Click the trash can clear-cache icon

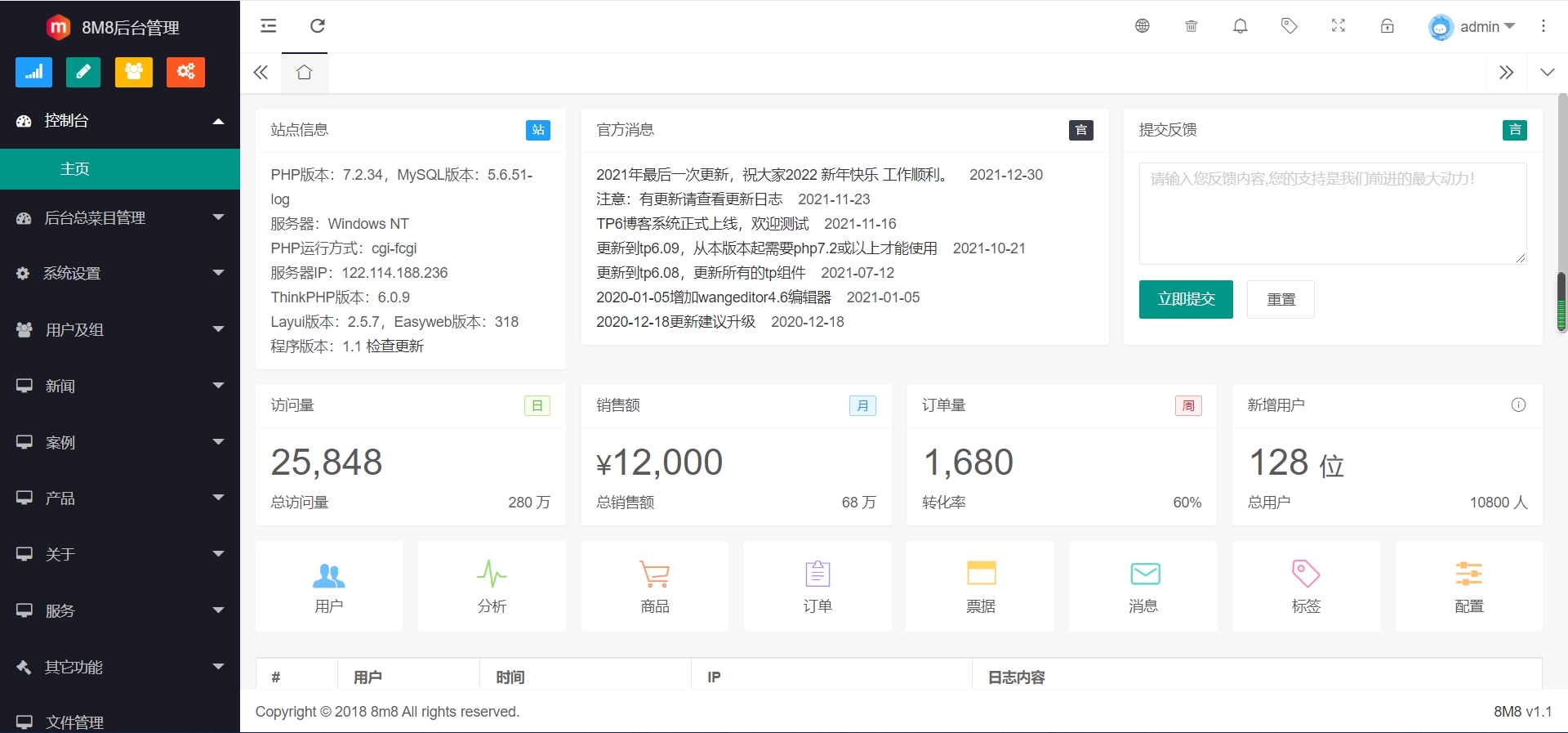click(1191, 26)
